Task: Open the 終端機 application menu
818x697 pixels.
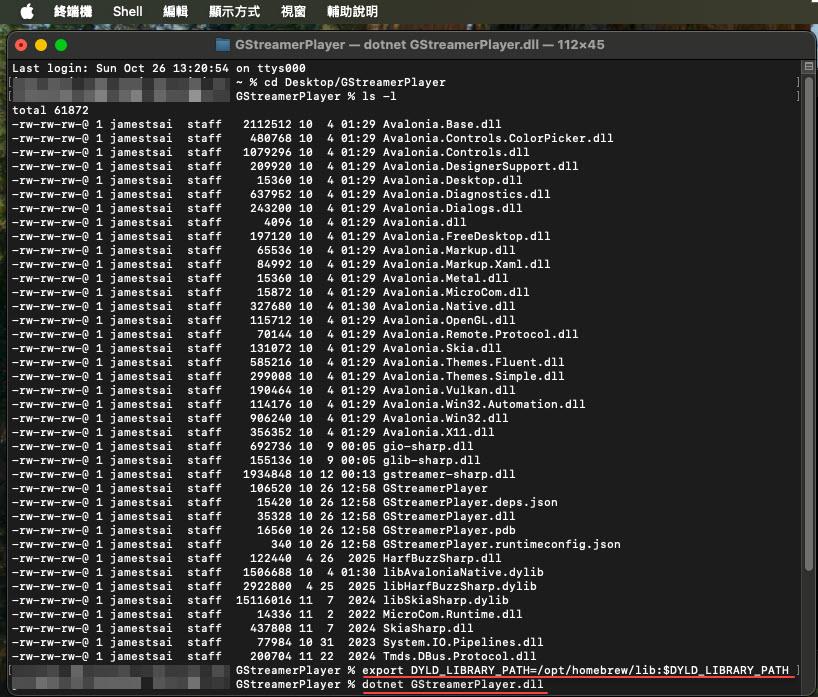Action: [x=72, y=12]
